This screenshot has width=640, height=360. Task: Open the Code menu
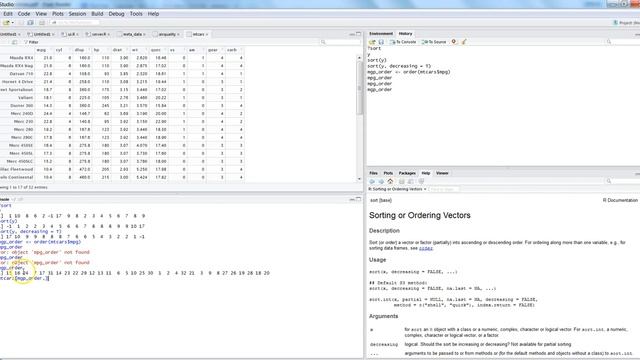[24, 14]
